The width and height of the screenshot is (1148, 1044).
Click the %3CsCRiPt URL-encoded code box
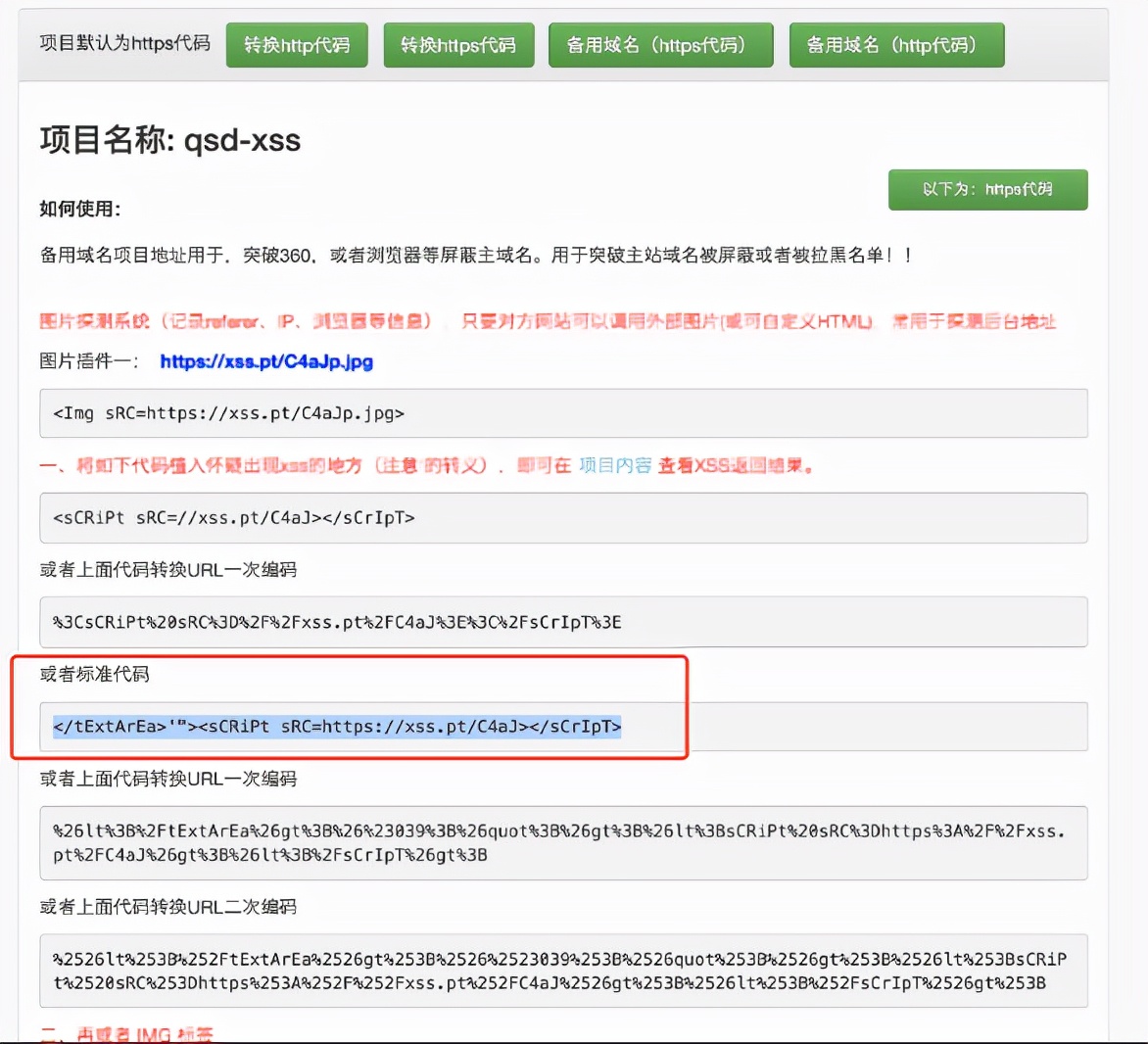tap(563, 622)
